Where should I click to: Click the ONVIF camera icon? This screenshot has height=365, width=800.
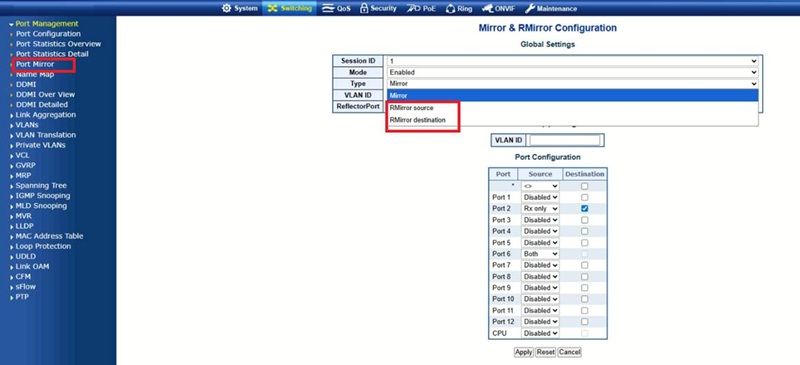pos(487,8)
